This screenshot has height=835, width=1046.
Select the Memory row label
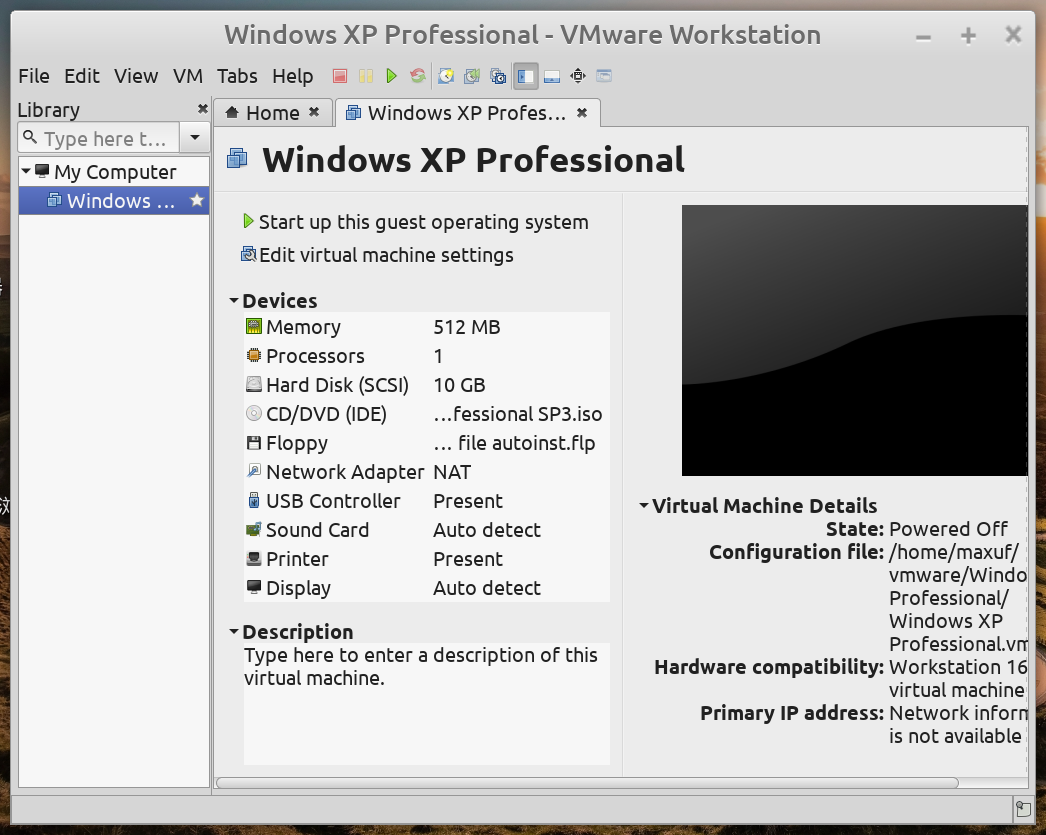[x=303, y=327]
